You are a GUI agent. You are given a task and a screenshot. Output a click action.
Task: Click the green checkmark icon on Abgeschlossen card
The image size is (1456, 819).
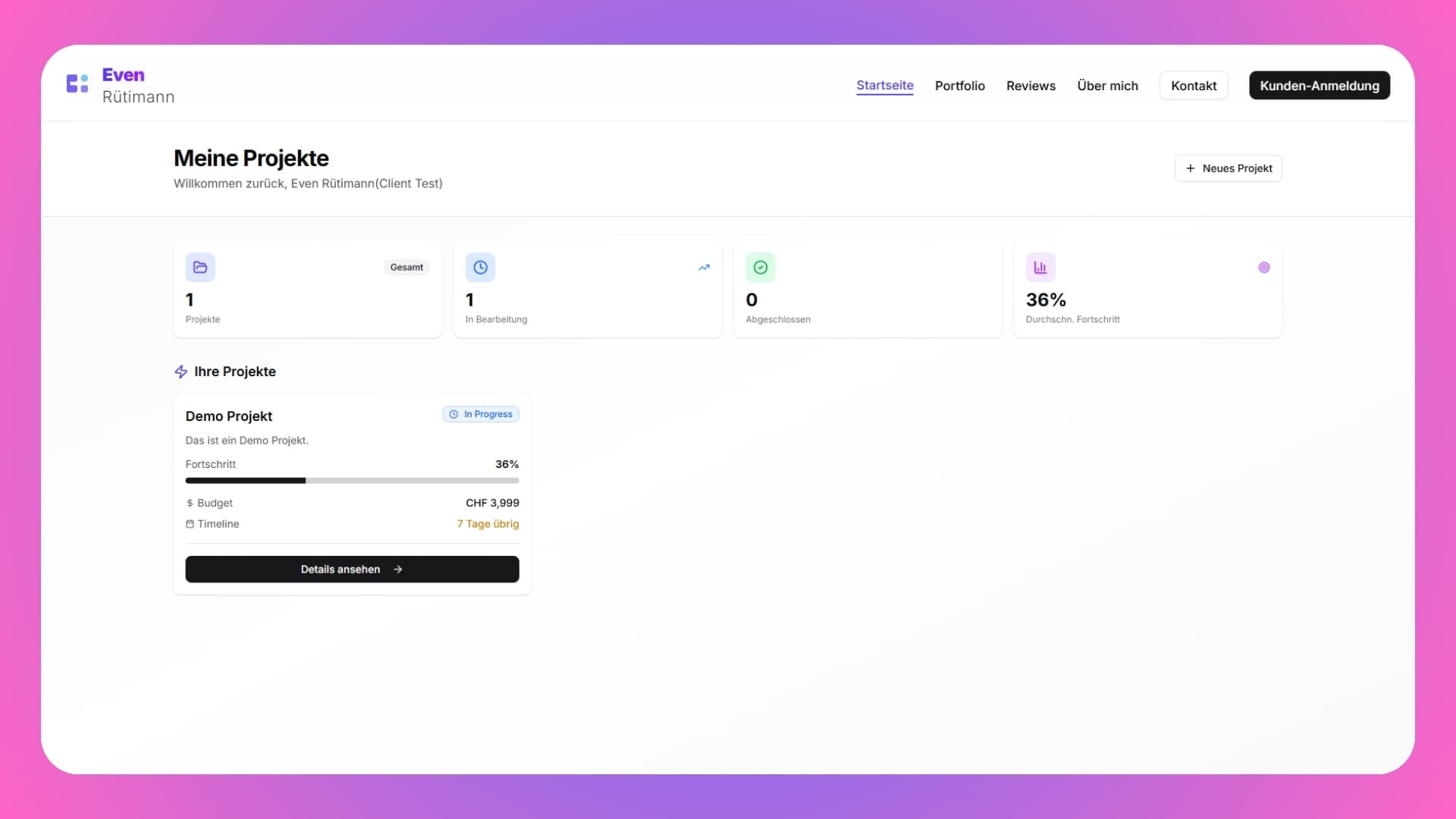point(761,267)
